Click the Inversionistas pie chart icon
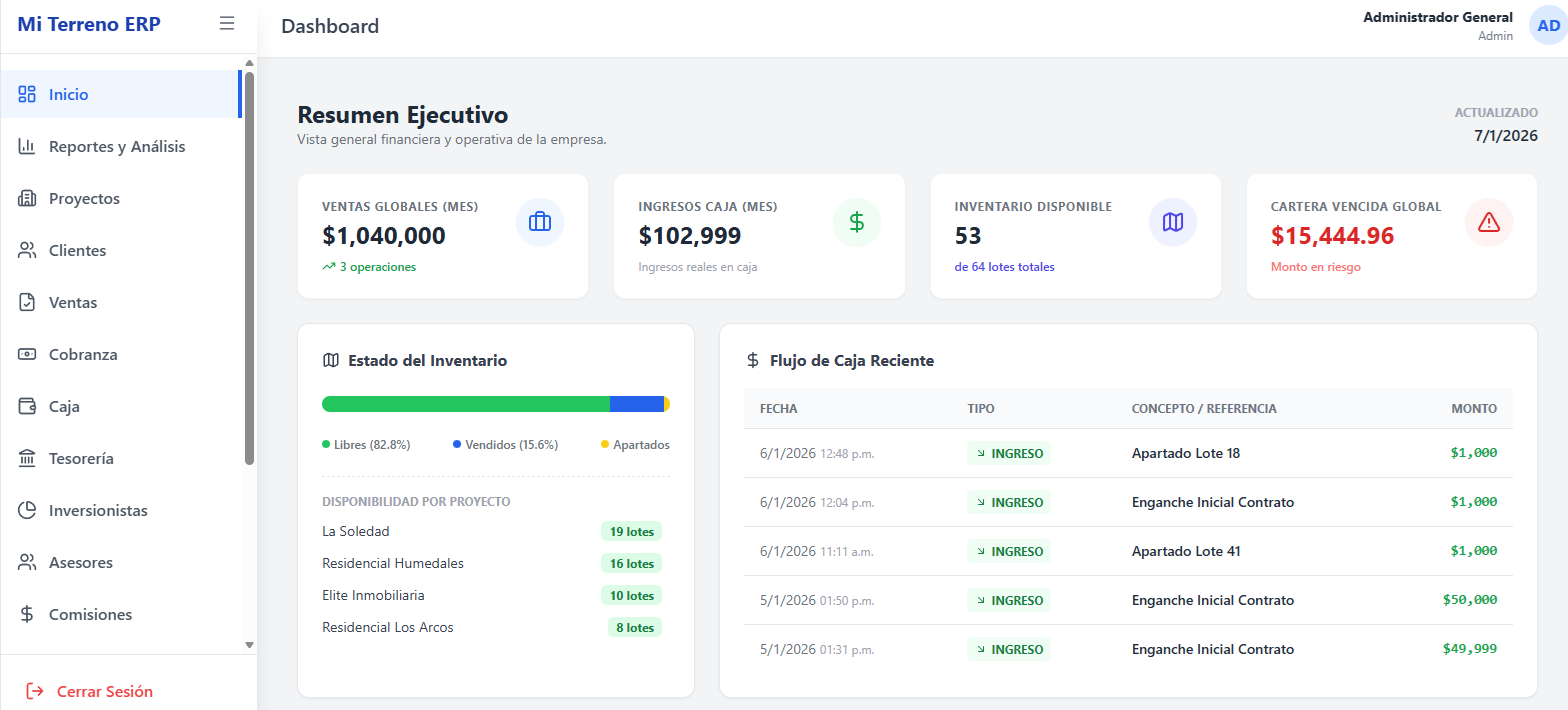 coord(27,511)
